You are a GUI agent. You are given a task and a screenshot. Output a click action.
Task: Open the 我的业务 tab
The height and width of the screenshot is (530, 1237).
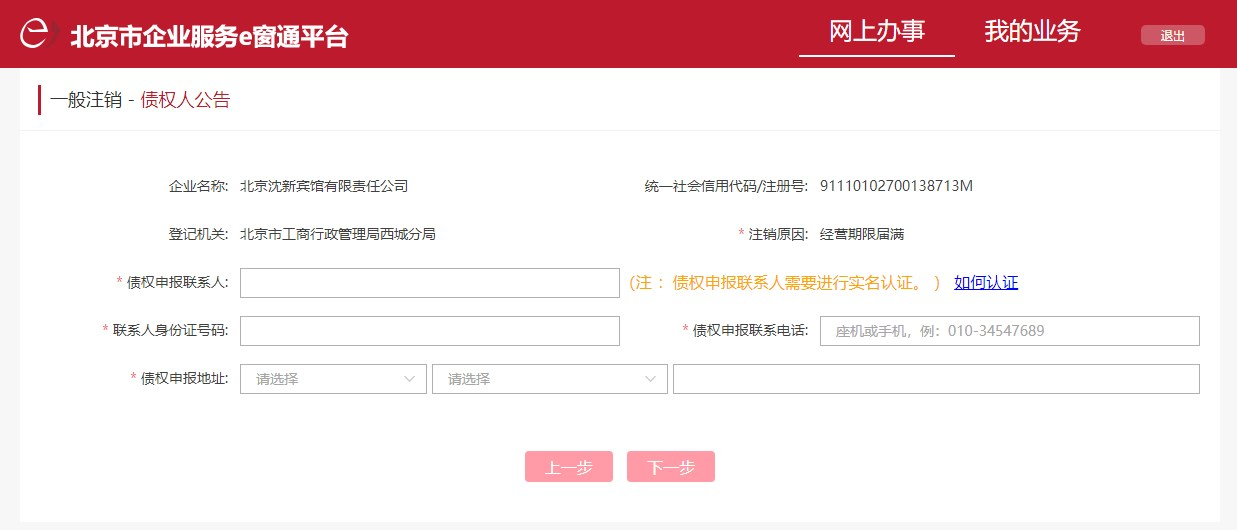1032,32
